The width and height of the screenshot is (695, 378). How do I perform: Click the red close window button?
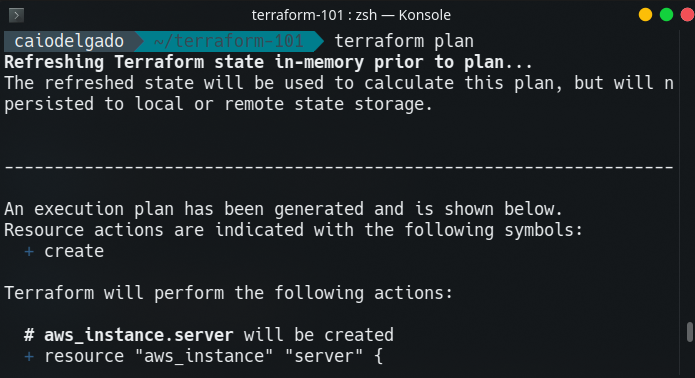pyautogui.click(x=687, y=15)
